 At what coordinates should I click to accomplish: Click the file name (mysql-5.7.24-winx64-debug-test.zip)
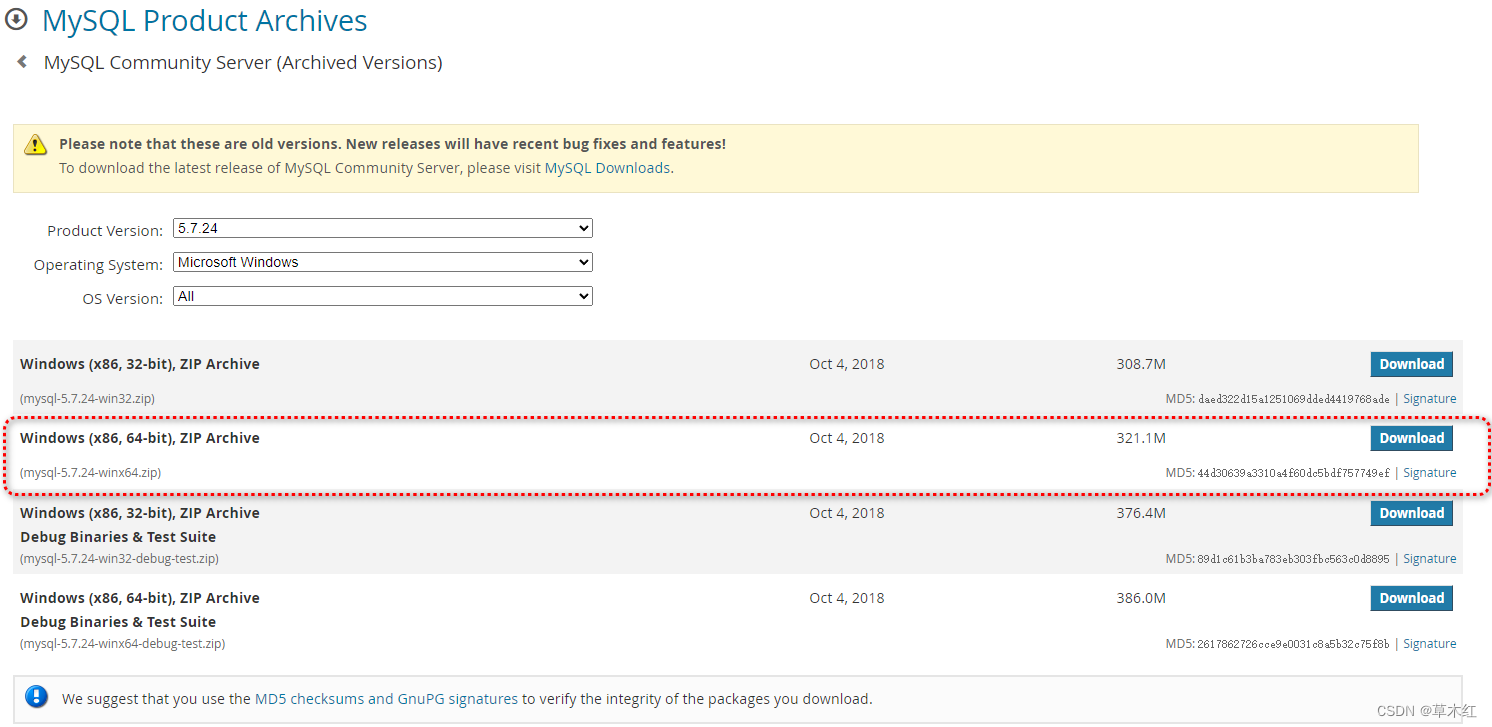click(122, 643)
